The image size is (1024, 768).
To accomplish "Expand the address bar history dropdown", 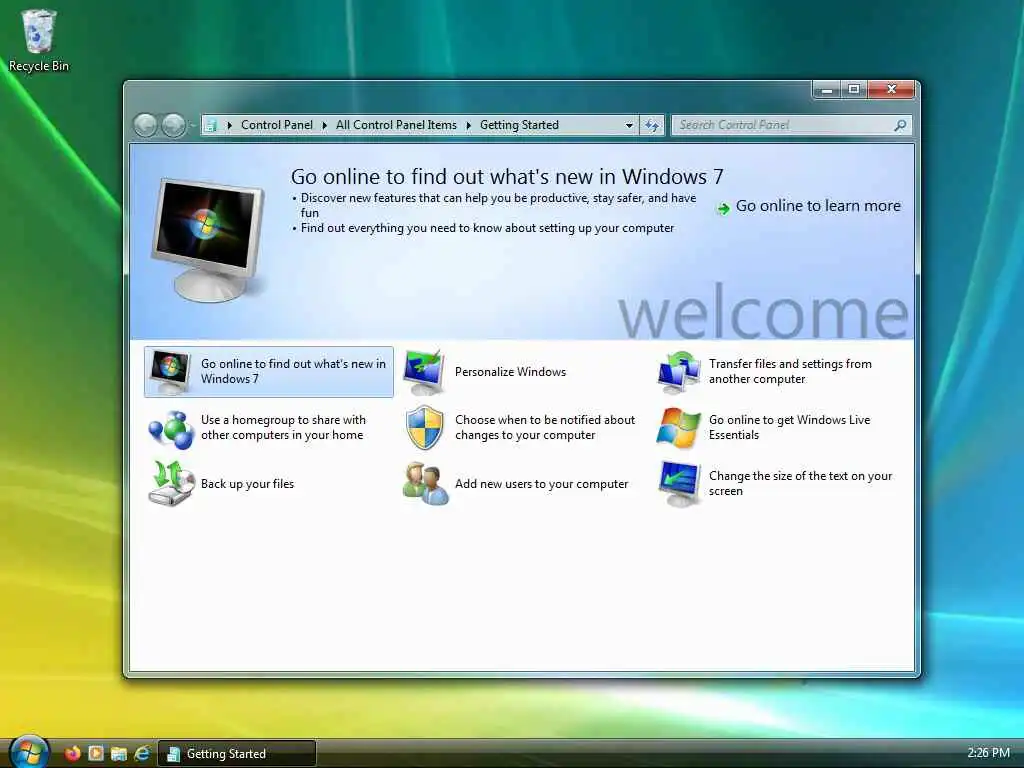I will coord(629,125).
